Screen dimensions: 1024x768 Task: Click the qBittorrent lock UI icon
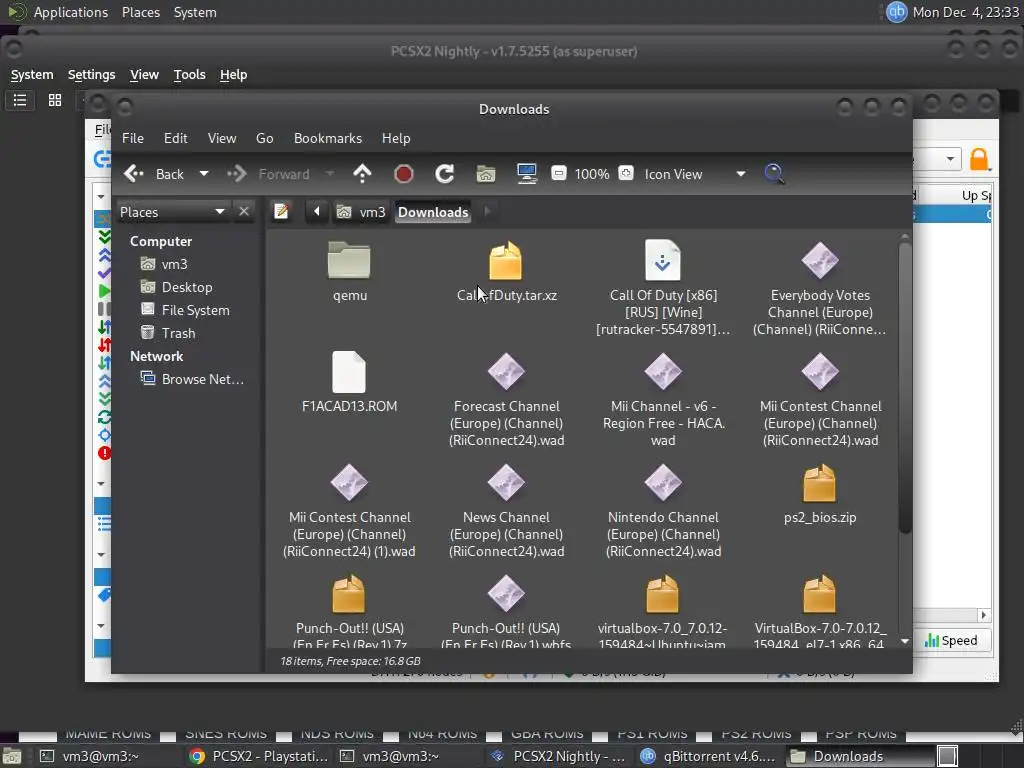coord(979,159)
